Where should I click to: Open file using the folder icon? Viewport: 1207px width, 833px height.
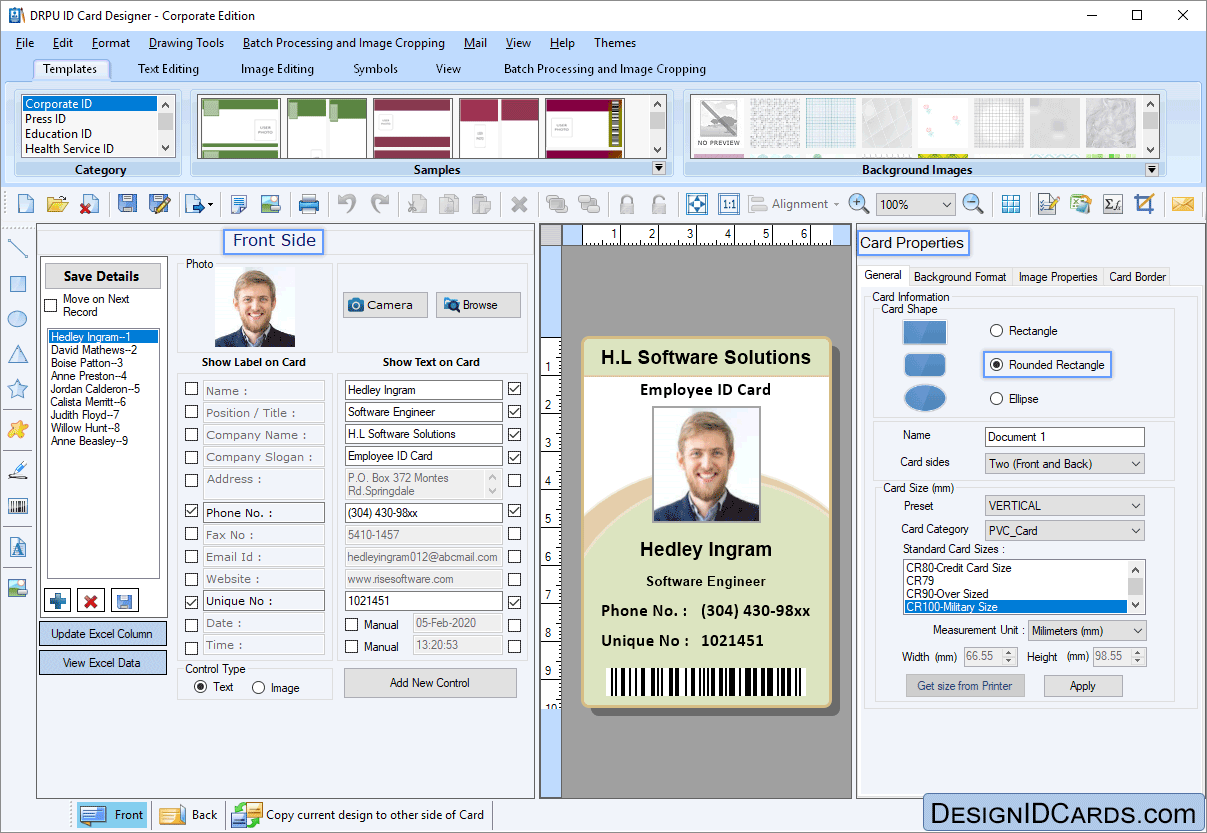pyautogui.click(x=57, y=204)
